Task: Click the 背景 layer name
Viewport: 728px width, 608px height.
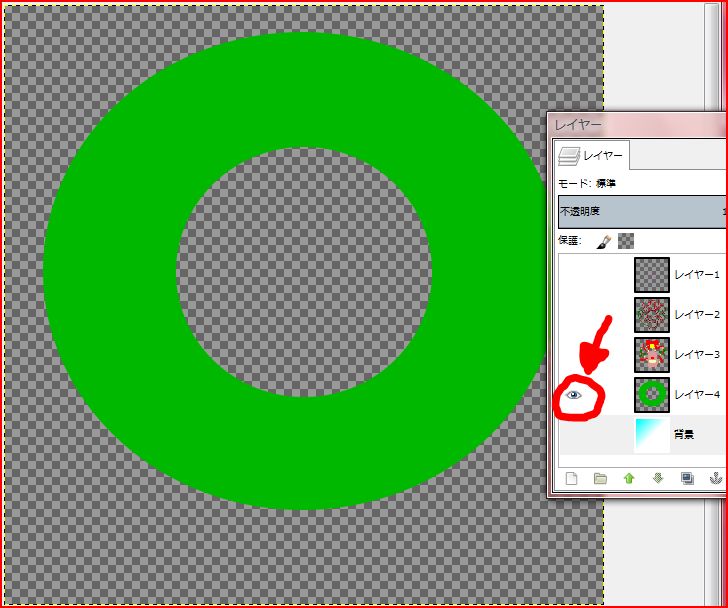Action: (x=683, y=435)
